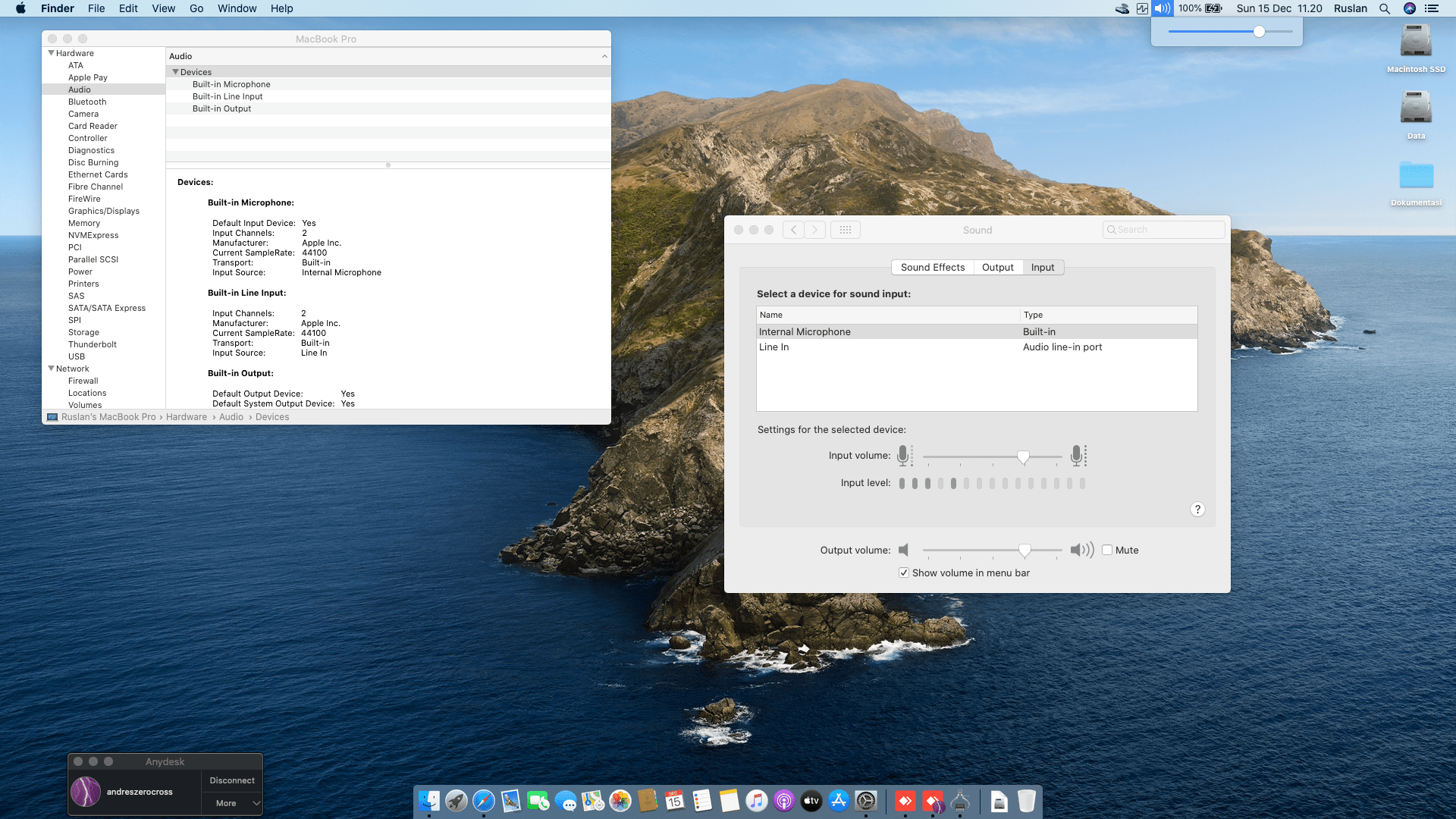This screenshot has width=1456, height=819.
Task: Click the show-all grid icon in Sound
Action: 846,230
